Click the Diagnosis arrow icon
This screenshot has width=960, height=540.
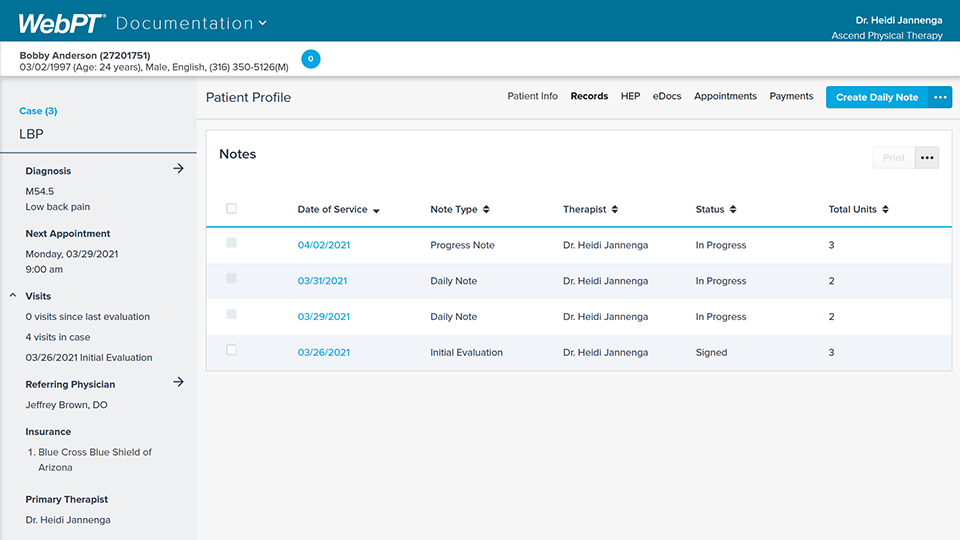tap(179, 169)
